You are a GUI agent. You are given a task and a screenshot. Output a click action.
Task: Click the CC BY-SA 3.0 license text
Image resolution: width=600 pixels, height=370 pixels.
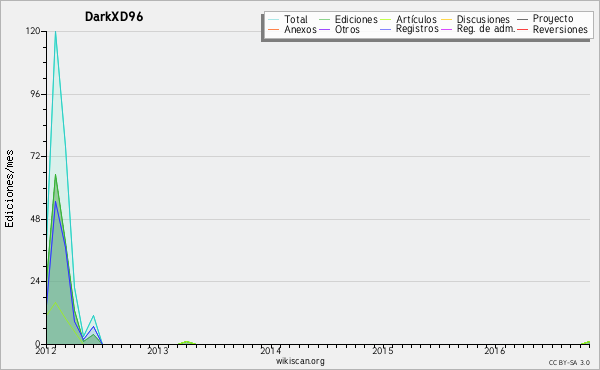(x=569, y=363)
